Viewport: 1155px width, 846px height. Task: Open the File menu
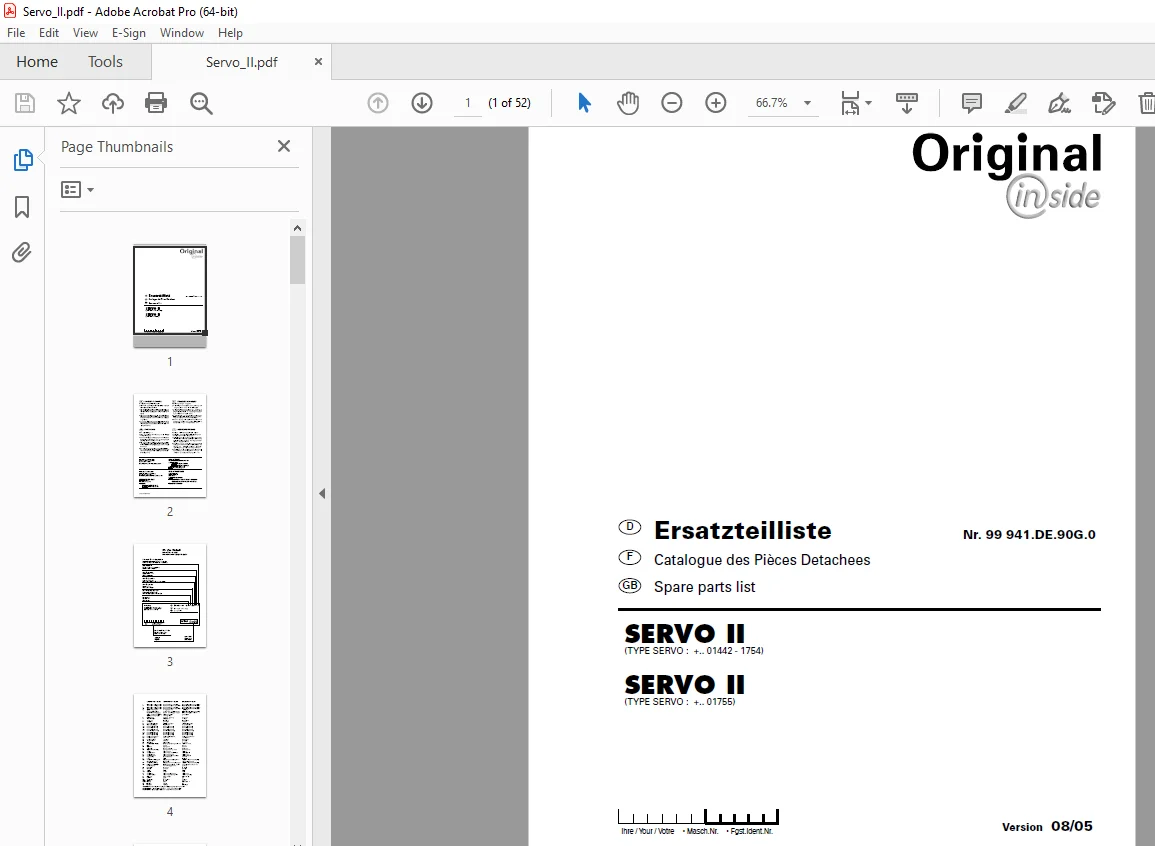16,33
